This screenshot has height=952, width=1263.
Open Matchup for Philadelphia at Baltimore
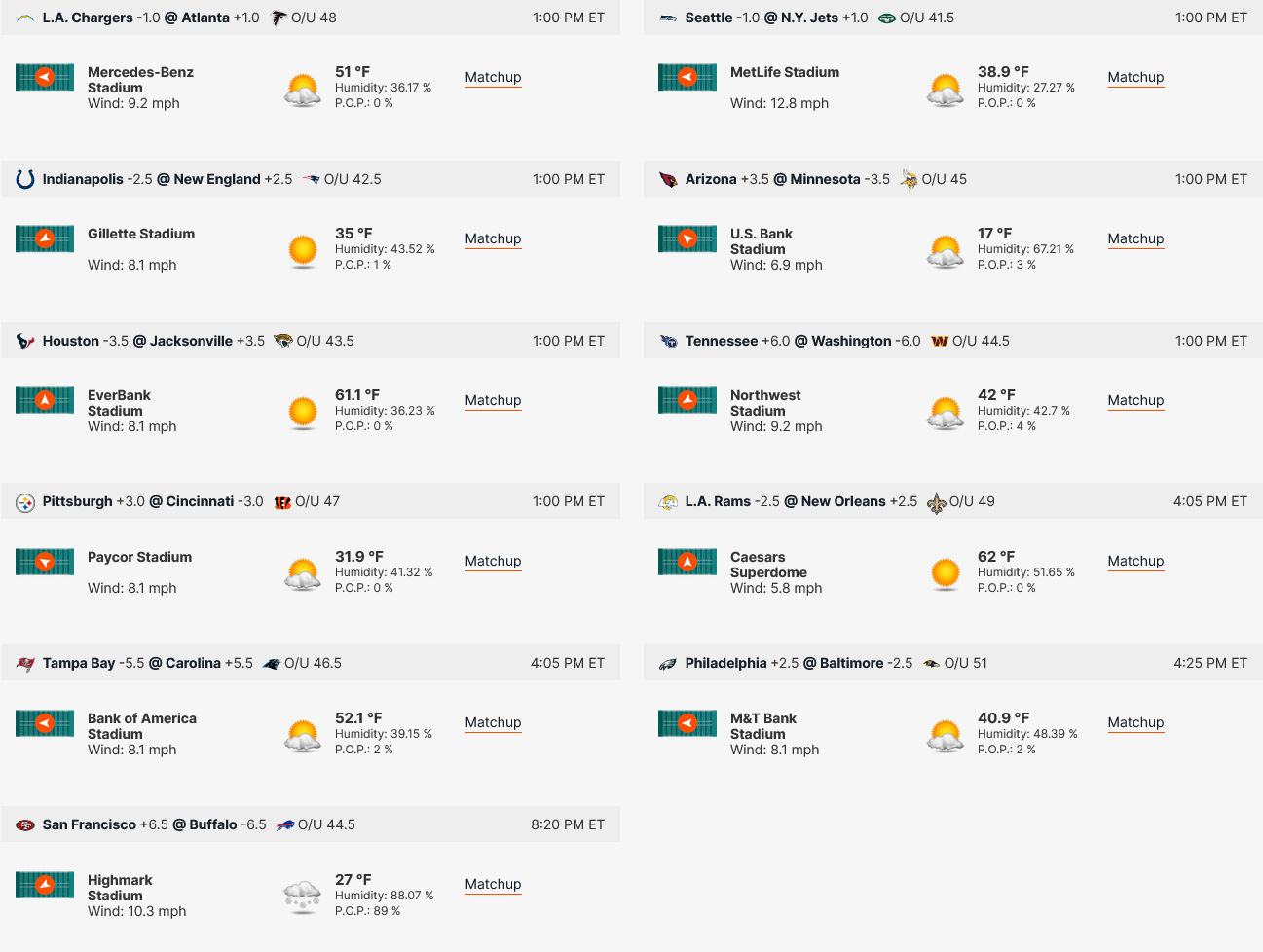[x=1135, y=722]
